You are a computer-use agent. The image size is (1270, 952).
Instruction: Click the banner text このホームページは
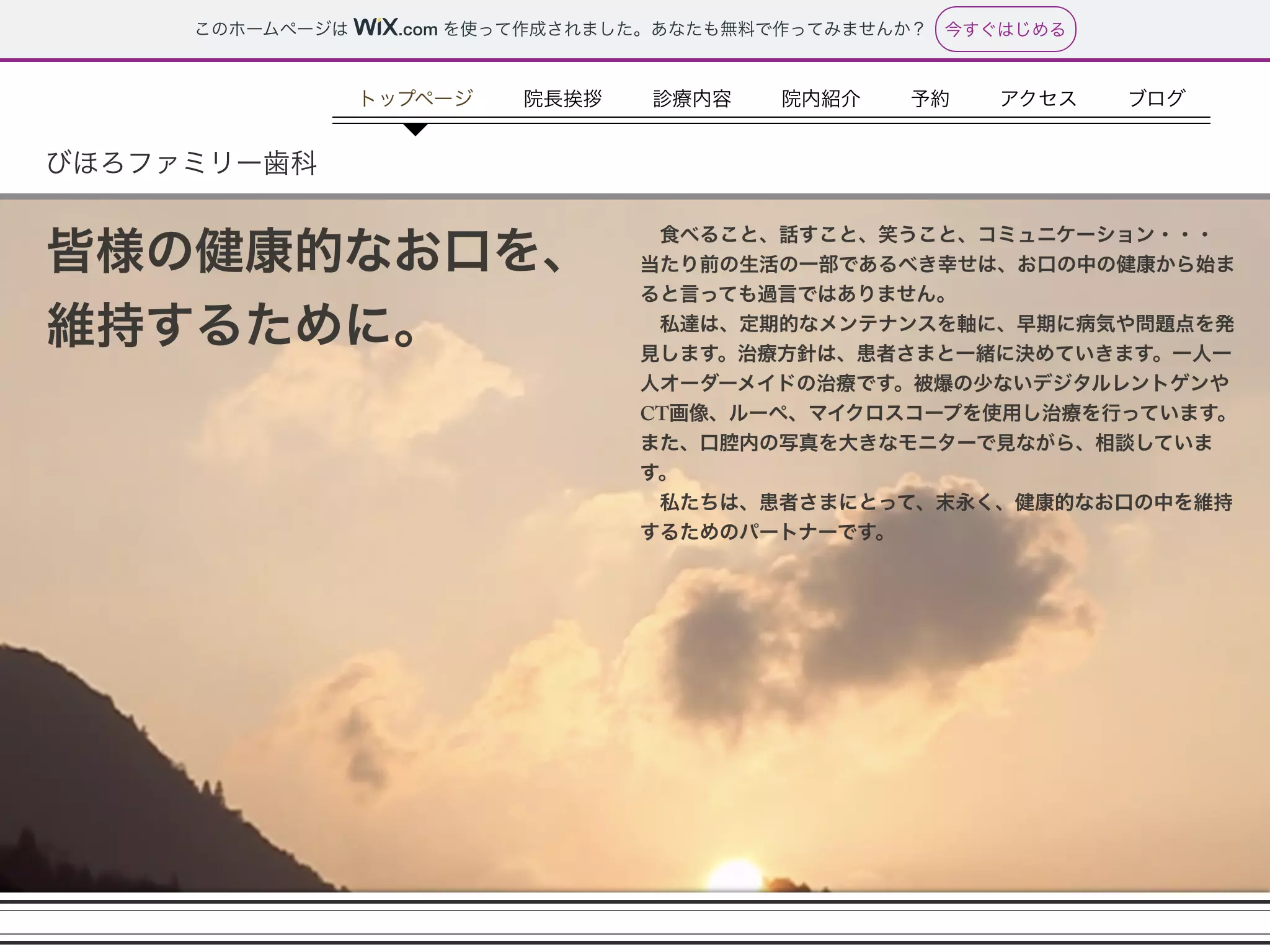(x=271, y=29)
